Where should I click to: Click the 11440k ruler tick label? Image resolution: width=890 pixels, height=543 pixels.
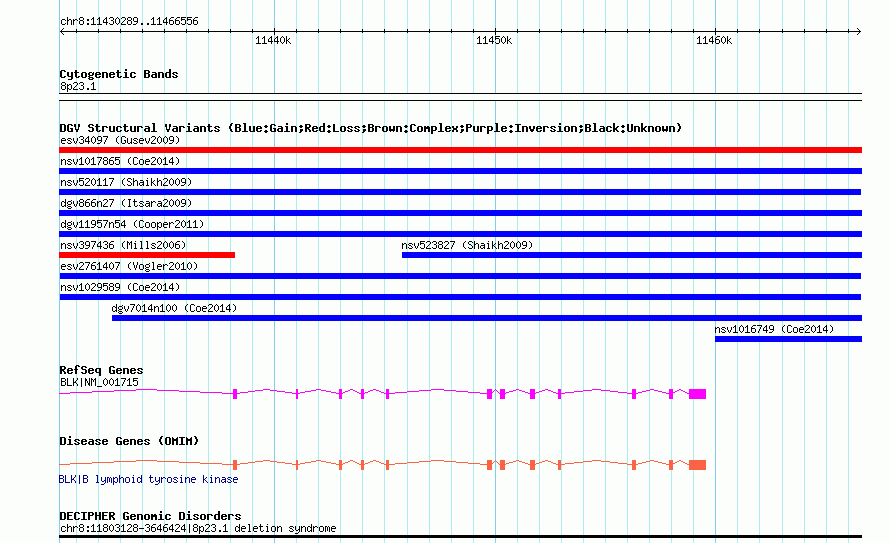(x=273, y=40)
